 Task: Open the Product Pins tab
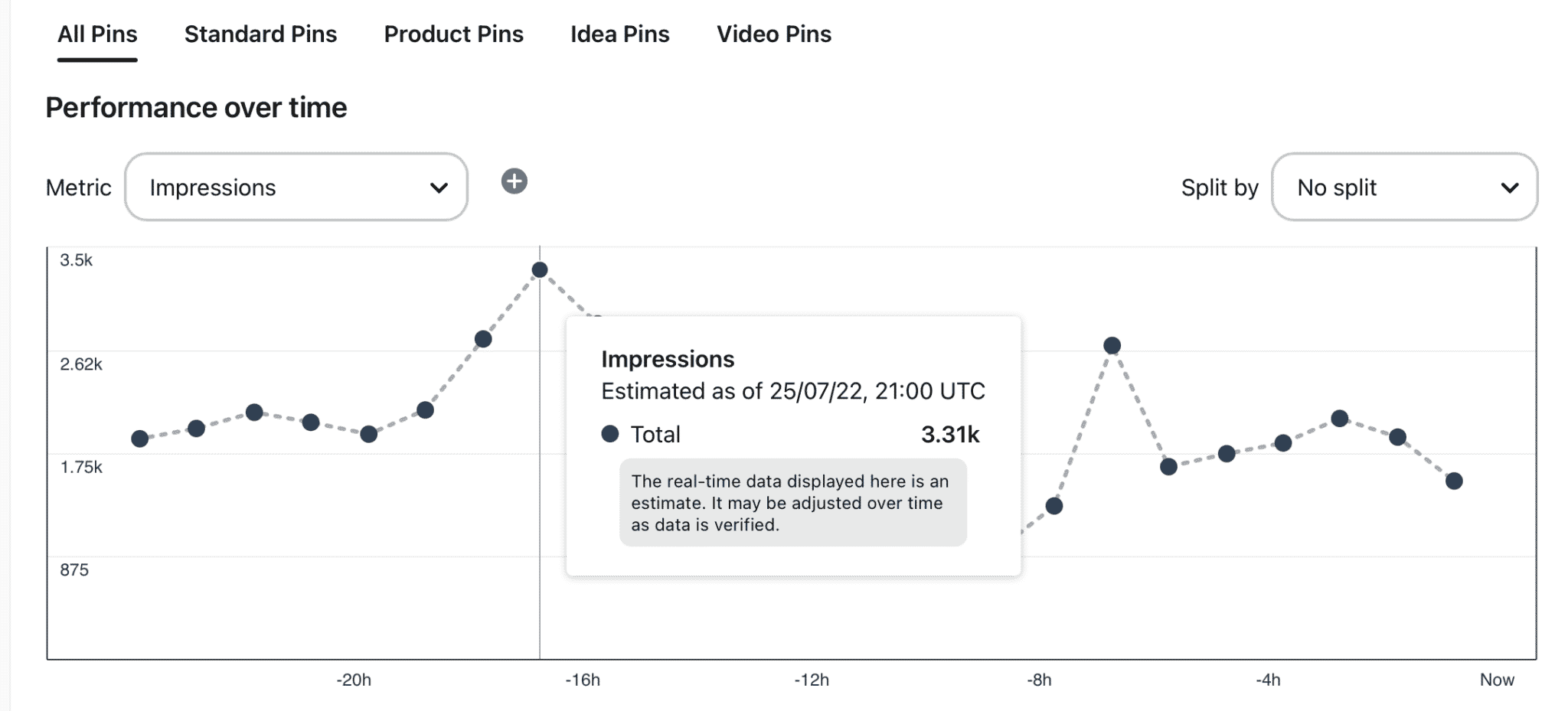pyautogui.click(x=453, y=34)
